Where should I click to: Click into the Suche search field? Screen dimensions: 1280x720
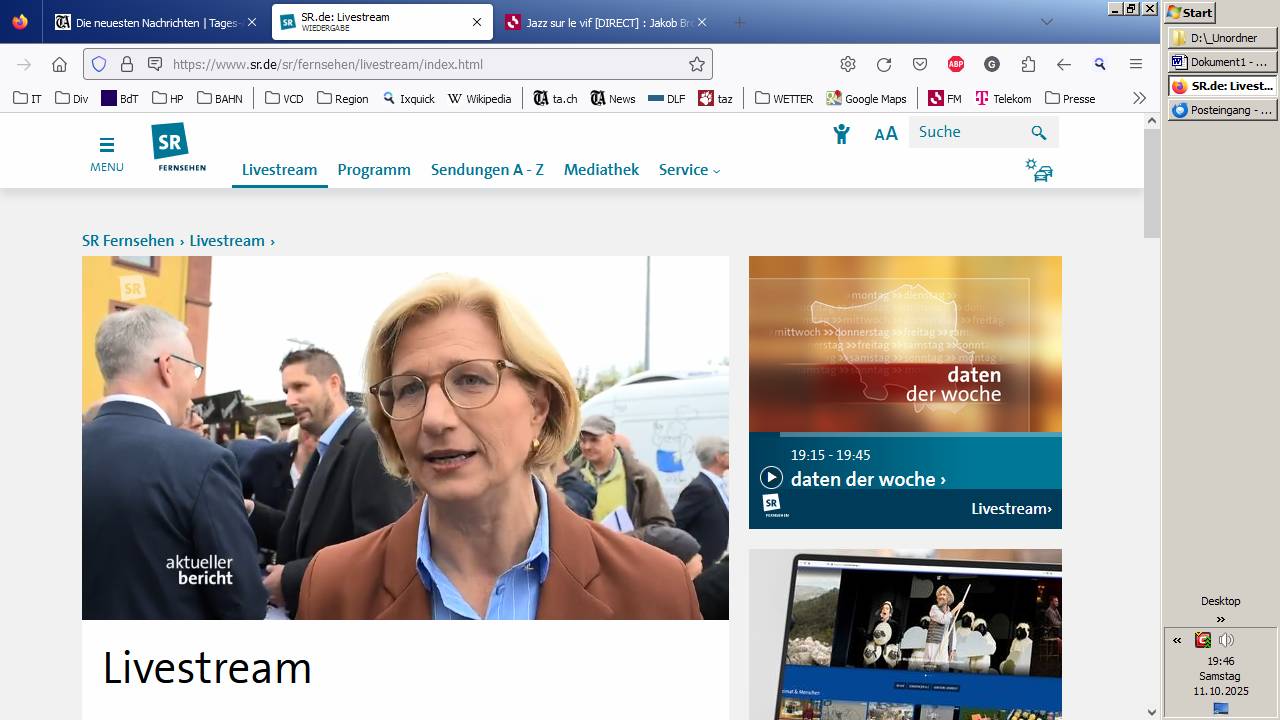coord(968,132)
